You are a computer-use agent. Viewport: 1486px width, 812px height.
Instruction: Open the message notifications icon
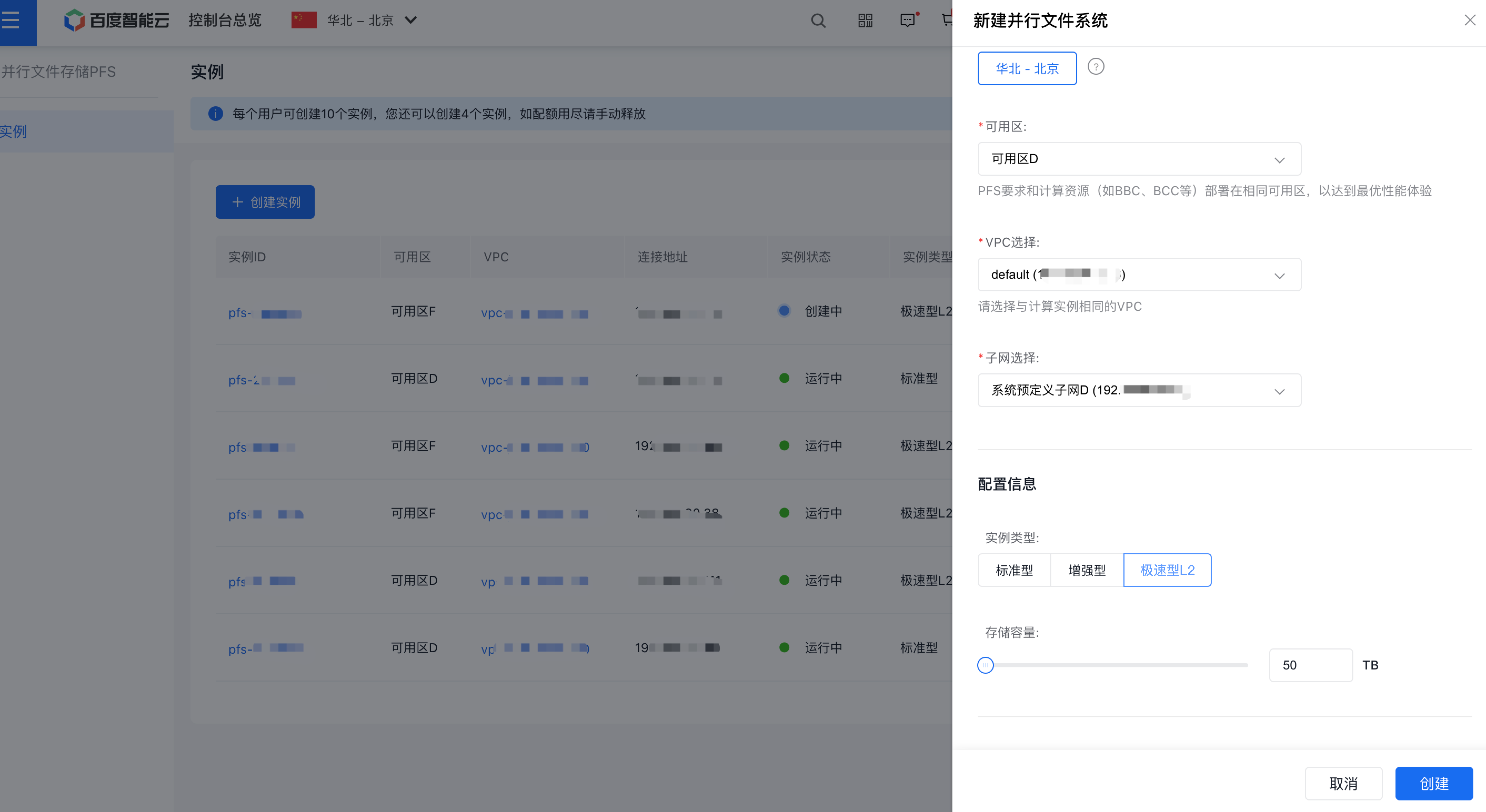907,20
